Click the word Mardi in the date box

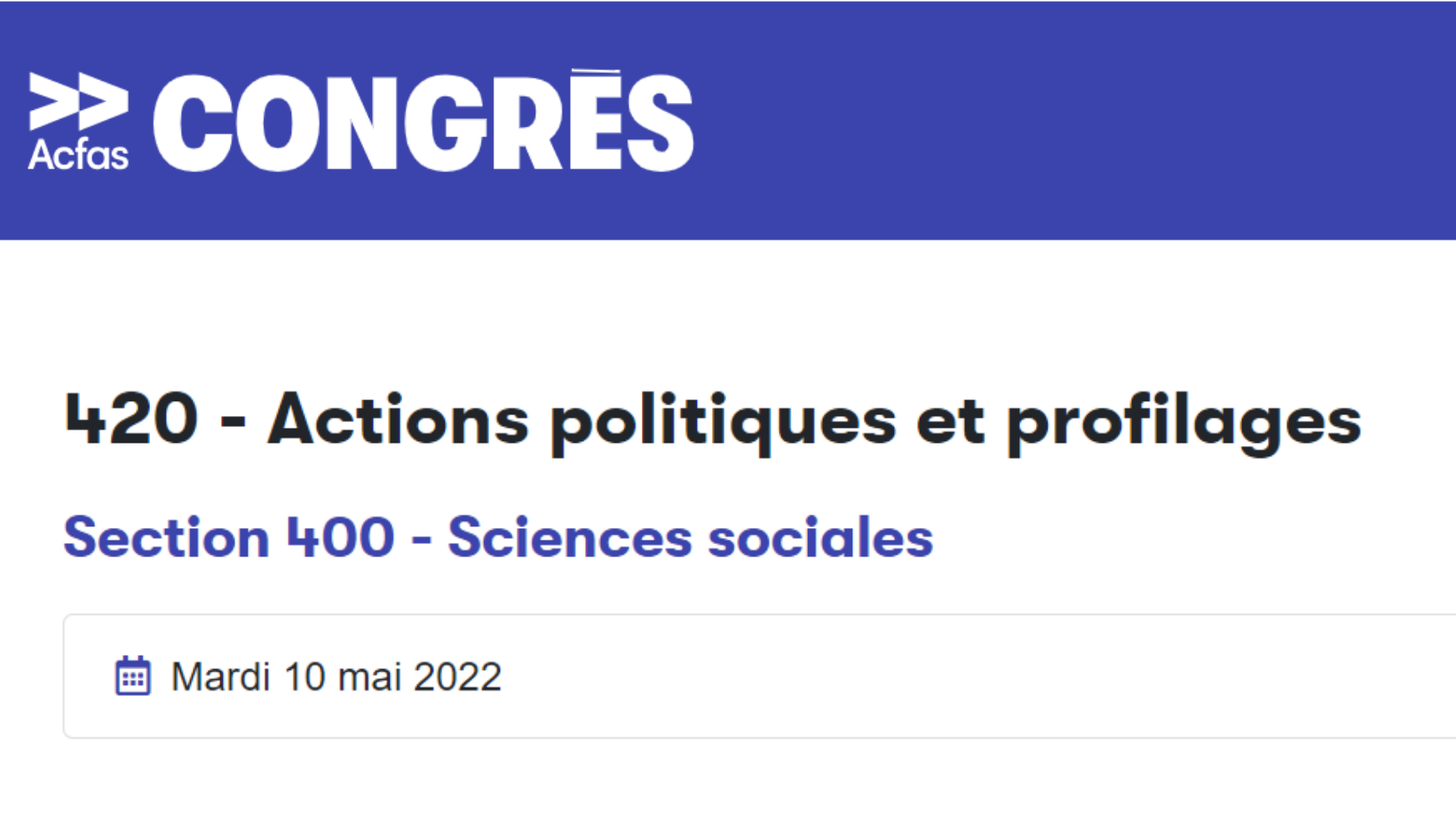pyautogui.click(x=220, y=676)
